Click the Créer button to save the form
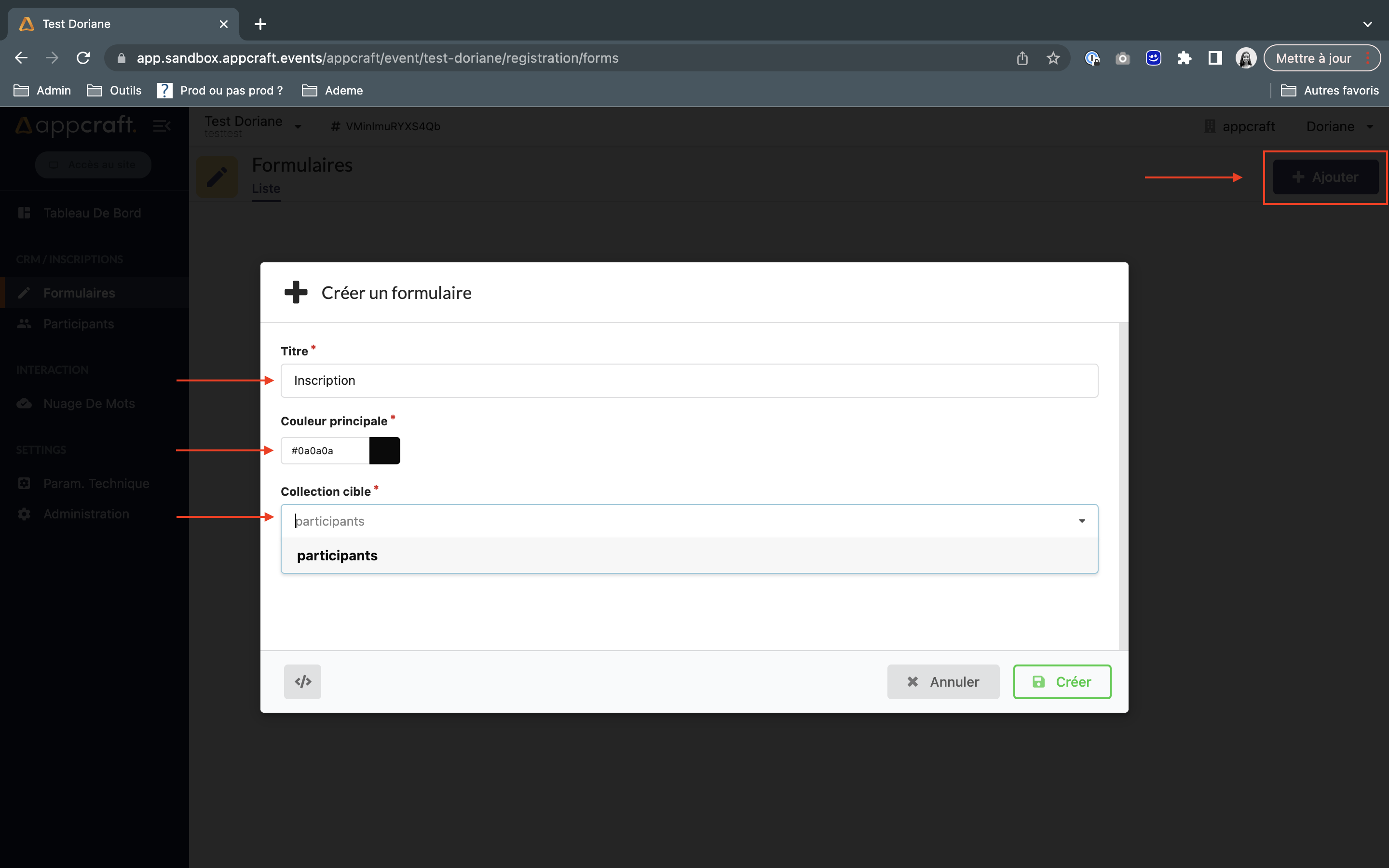1389x868 pixels. click(1062, 681)
